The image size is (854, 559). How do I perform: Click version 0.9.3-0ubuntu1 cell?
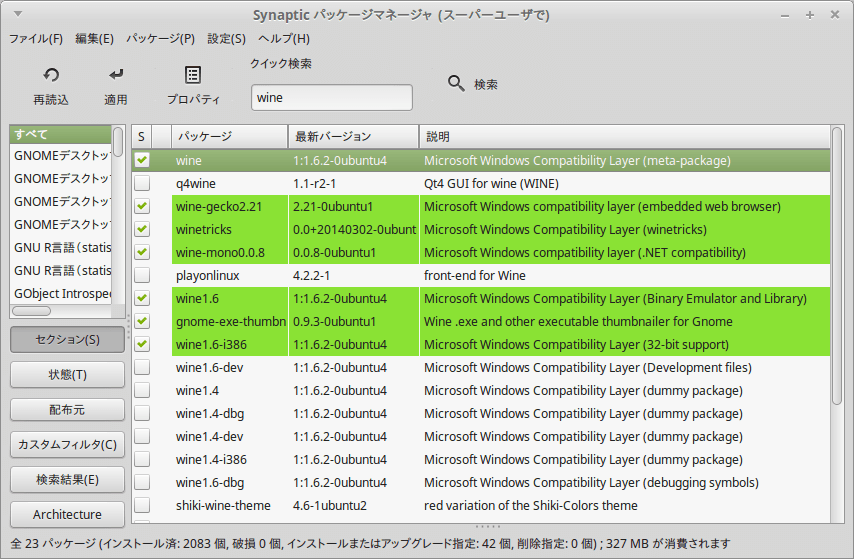click(x=334, y=321)
